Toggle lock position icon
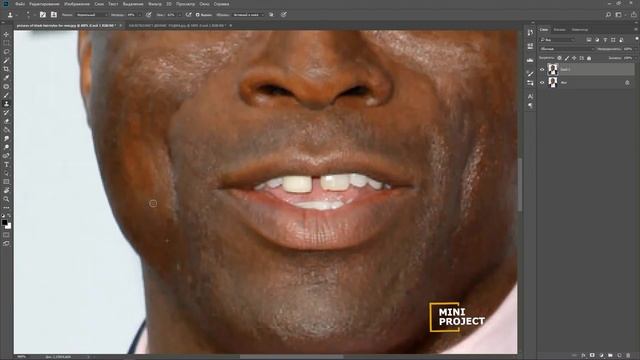640x360 pixels. click(574, 58)
